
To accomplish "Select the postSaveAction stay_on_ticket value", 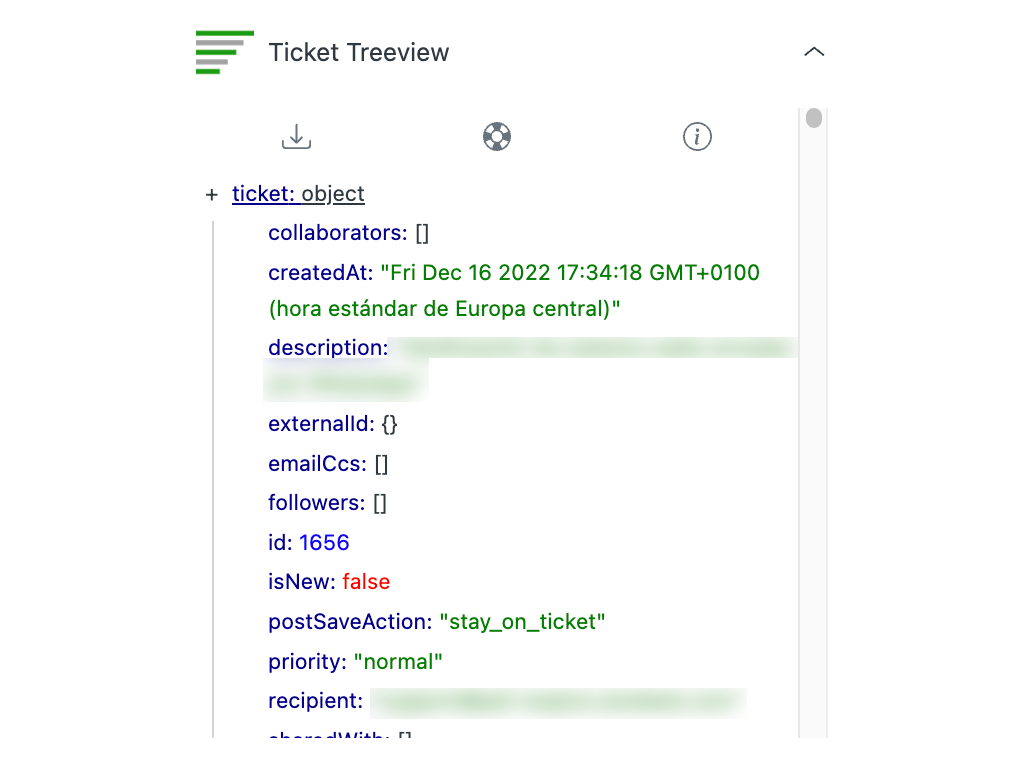I will click(523, 622).
